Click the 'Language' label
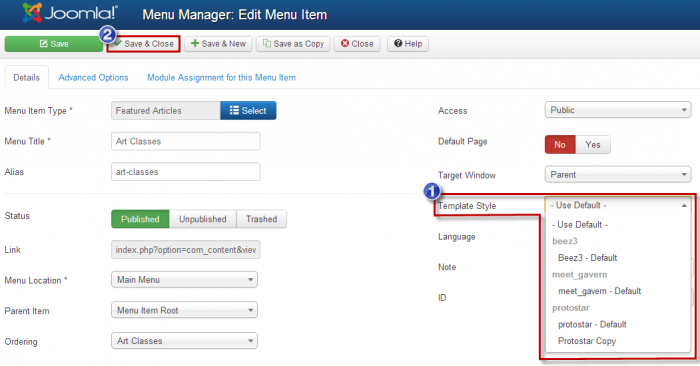 coord(457,237)
